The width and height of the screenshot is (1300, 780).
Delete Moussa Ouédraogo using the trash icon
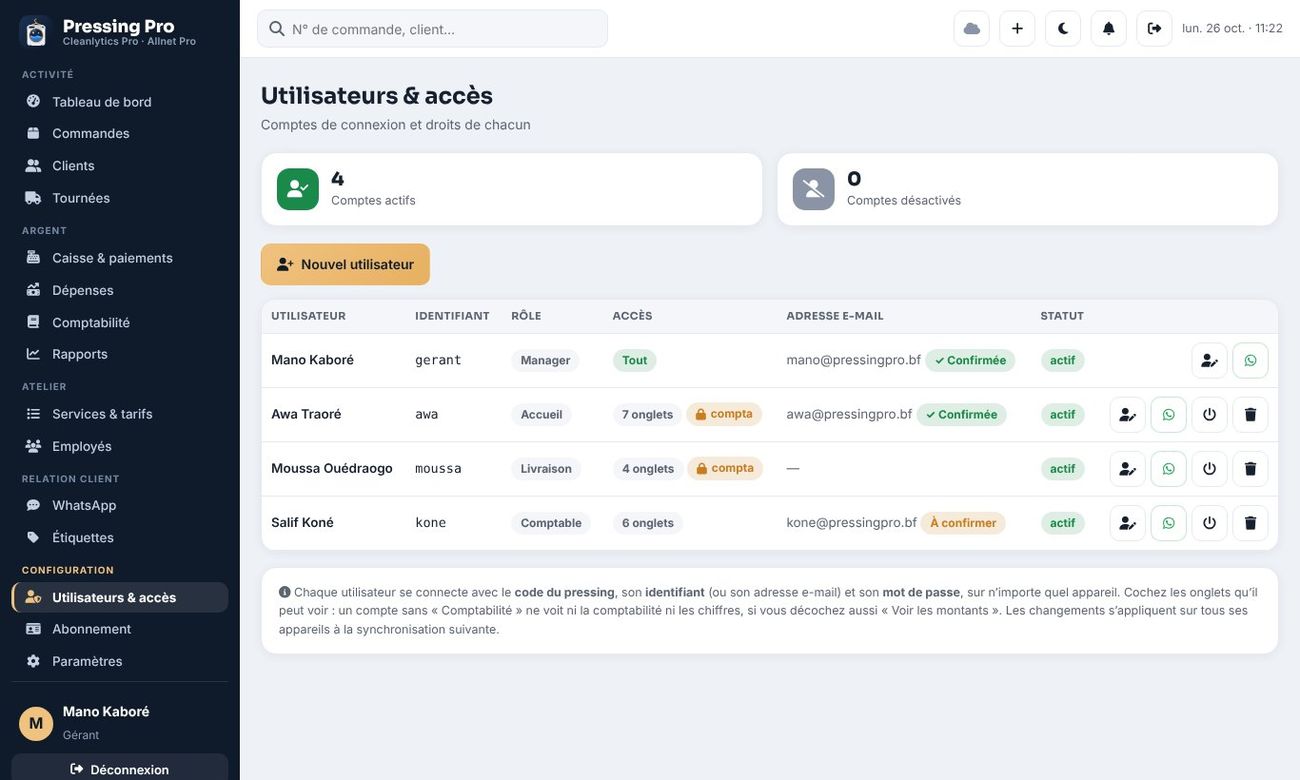[1250, 468]
